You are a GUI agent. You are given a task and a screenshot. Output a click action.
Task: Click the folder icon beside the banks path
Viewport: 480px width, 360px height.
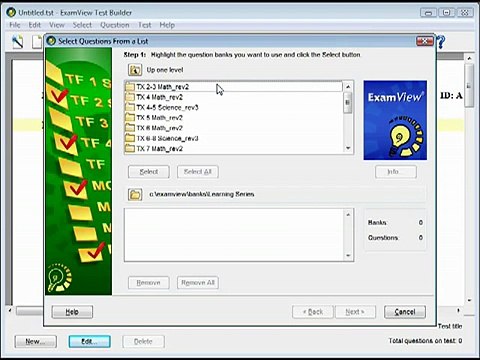pos(135,194)
